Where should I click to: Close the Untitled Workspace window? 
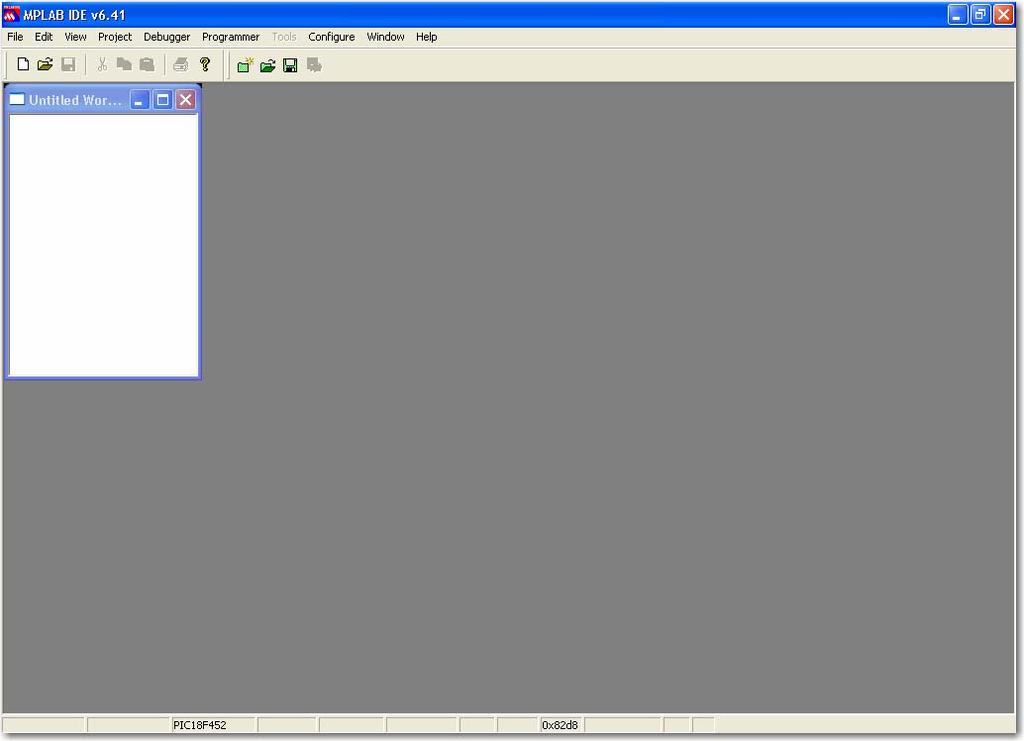(185, 100)
